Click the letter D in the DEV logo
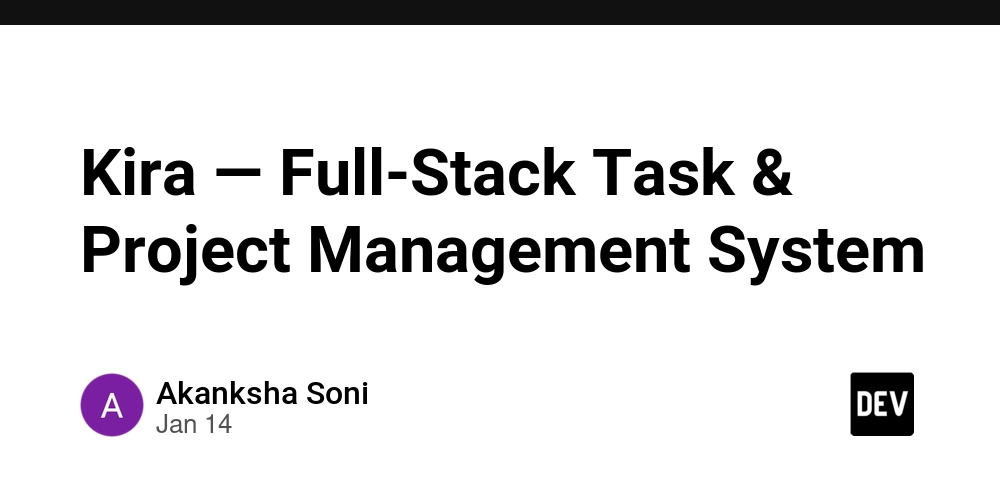Viewport: 1000px width, 500px height. point(864,404)
